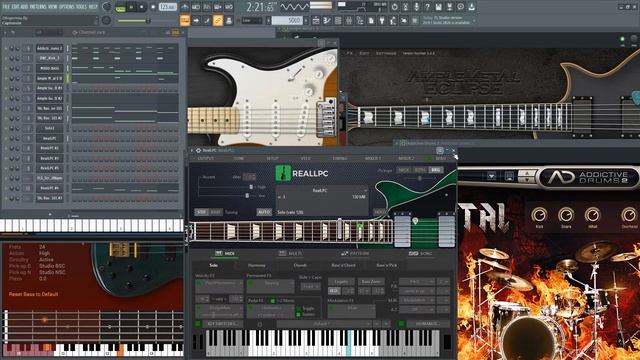Select the MULTI mode tab in RealLPC
The height and width of the screenshot is (360, 640).
[289, 253]
